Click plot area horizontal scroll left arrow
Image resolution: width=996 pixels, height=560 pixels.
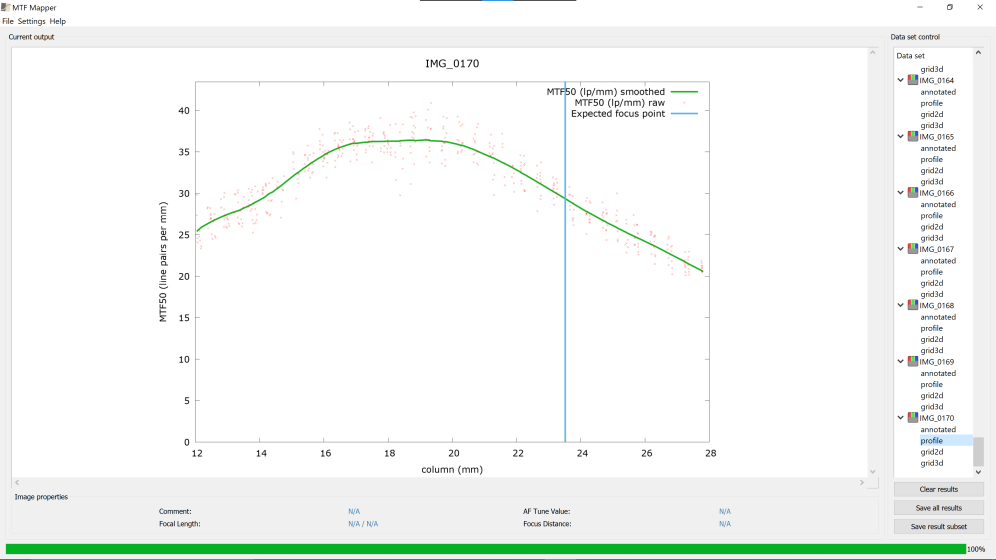tap(17, 483)
